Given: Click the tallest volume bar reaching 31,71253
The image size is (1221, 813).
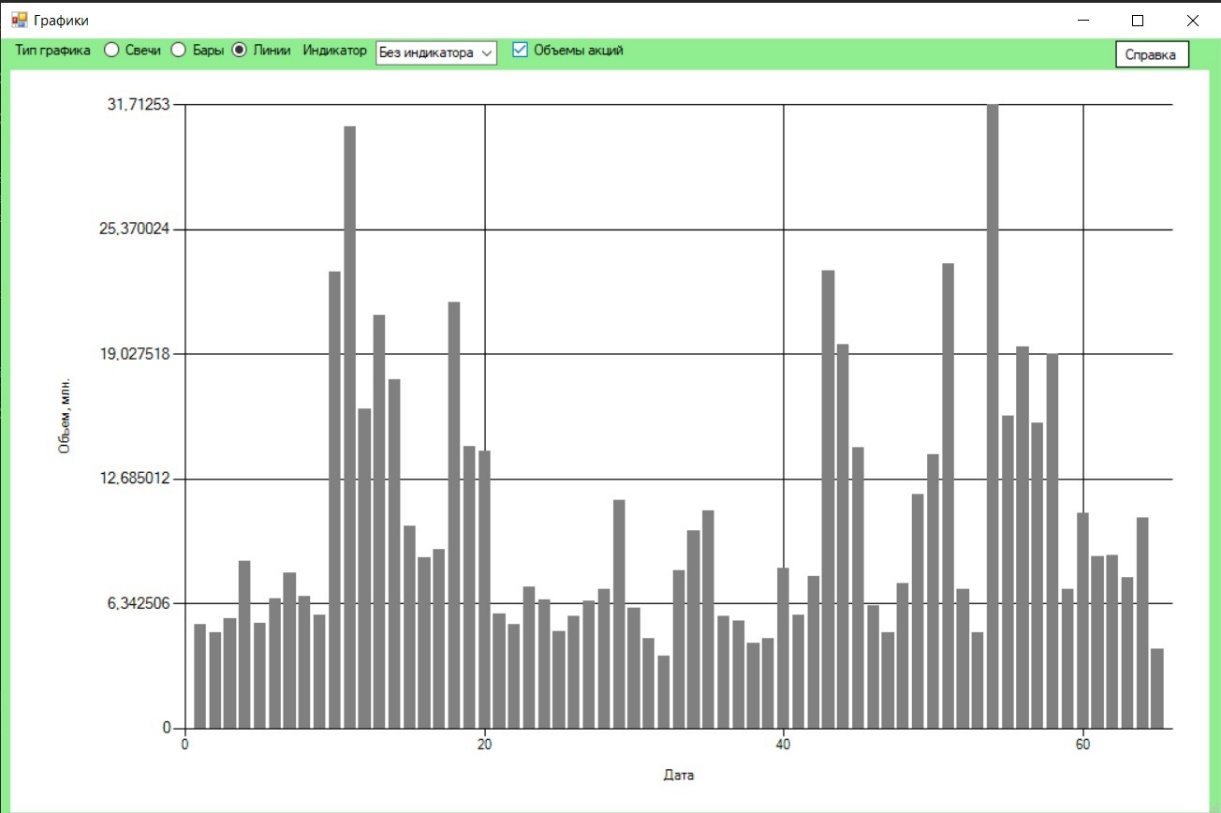Looking at the screenshot, I should 992,416.
